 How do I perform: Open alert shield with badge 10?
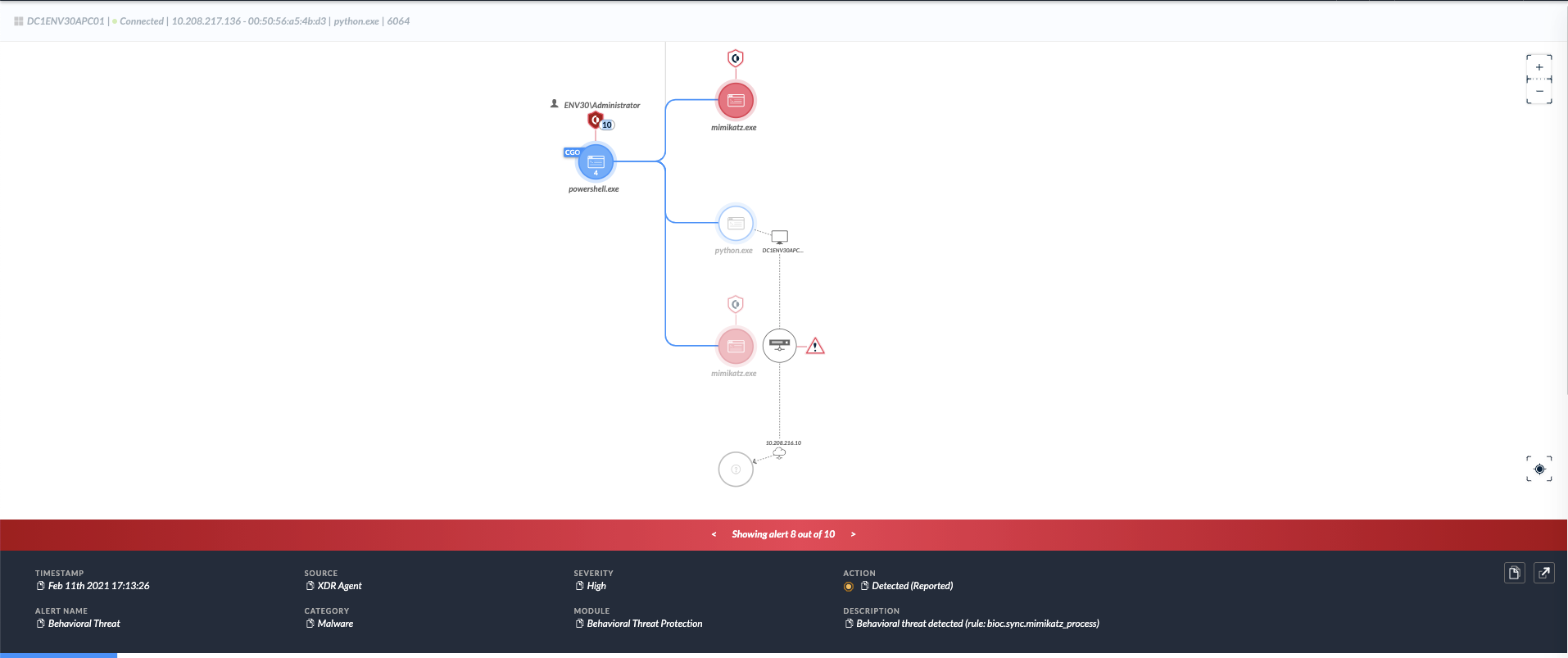(596, 121)
